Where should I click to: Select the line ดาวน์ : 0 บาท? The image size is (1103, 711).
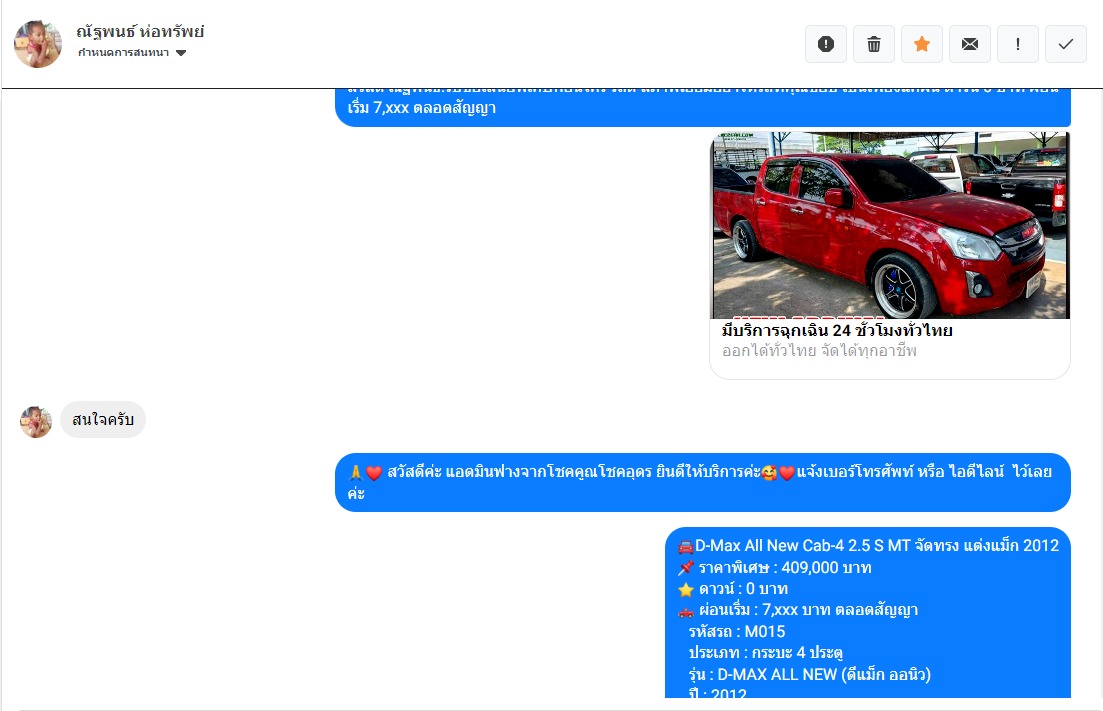(x=733, y=589)
